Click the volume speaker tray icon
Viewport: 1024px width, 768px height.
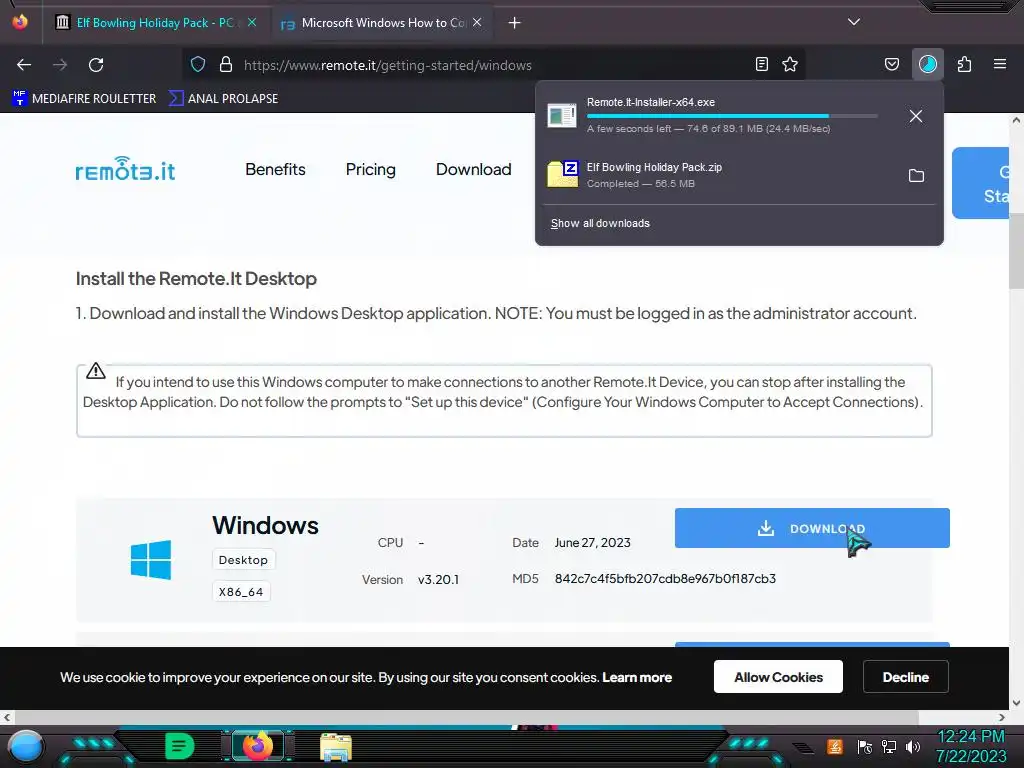pyautogui.click(x=913, y=746)
